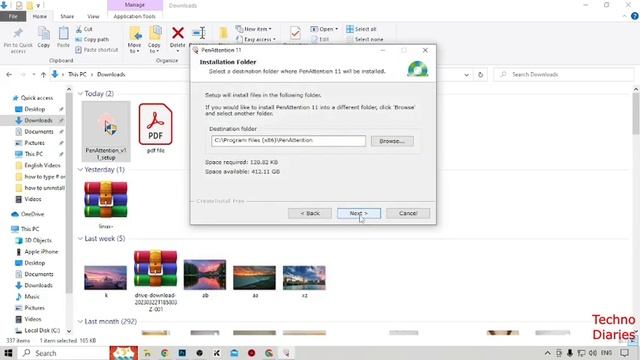The width and height of the screenshot is (640, 360).
Task: Click the taskbar volume icon
Action: (x=593, y=353)
